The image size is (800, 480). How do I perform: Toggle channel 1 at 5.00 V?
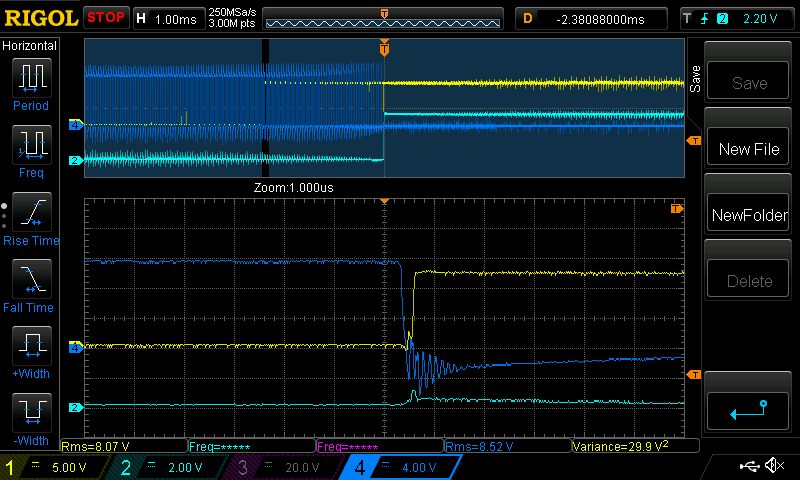[x=56, y=467]
